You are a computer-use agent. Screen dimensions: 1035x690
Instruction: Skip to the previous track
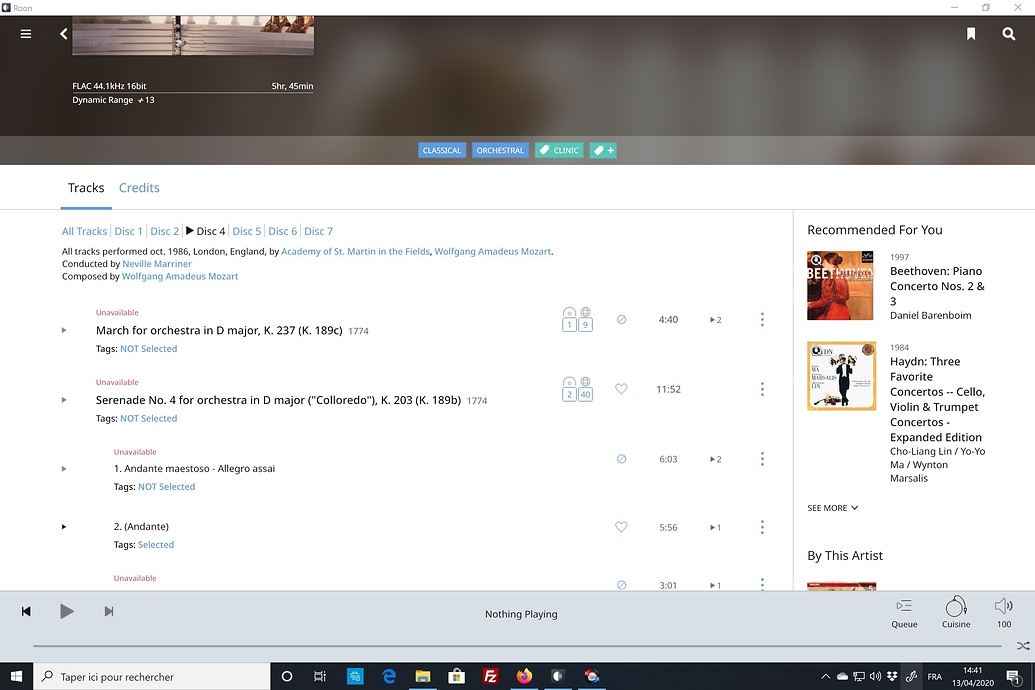pos(26,611)
